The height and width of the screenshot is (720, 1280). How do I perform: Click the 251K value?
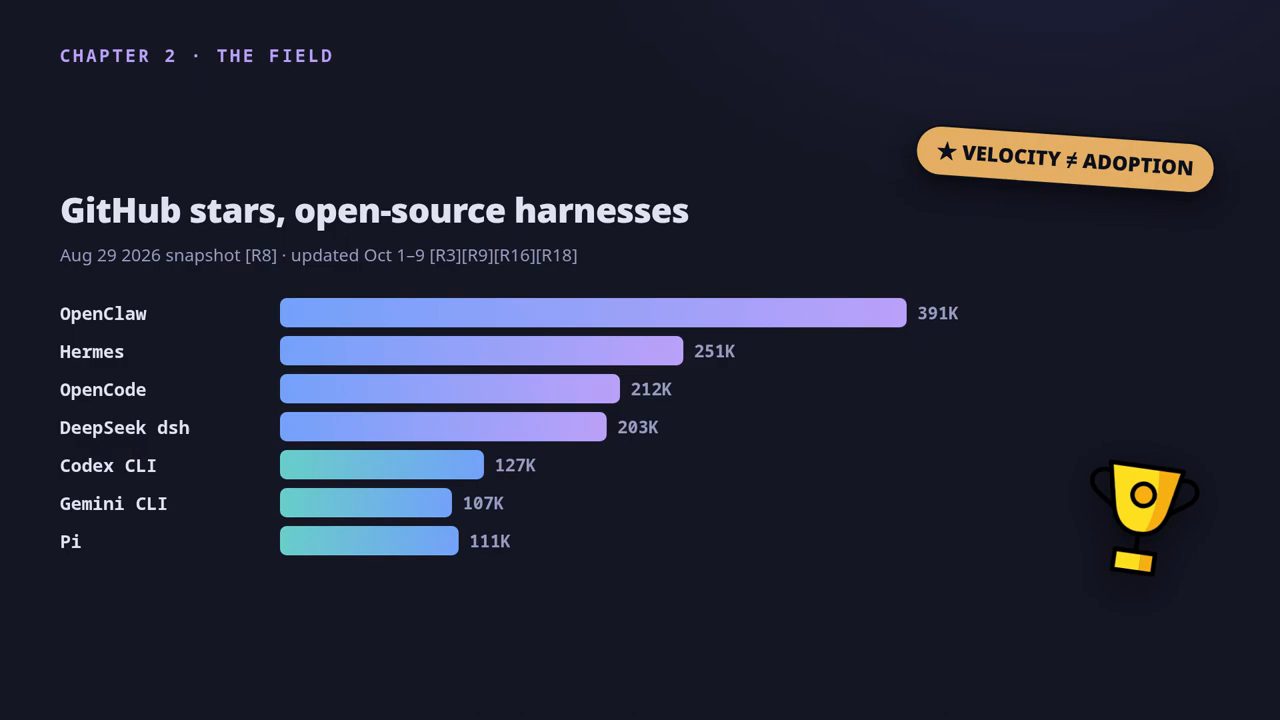pos(714,351)
